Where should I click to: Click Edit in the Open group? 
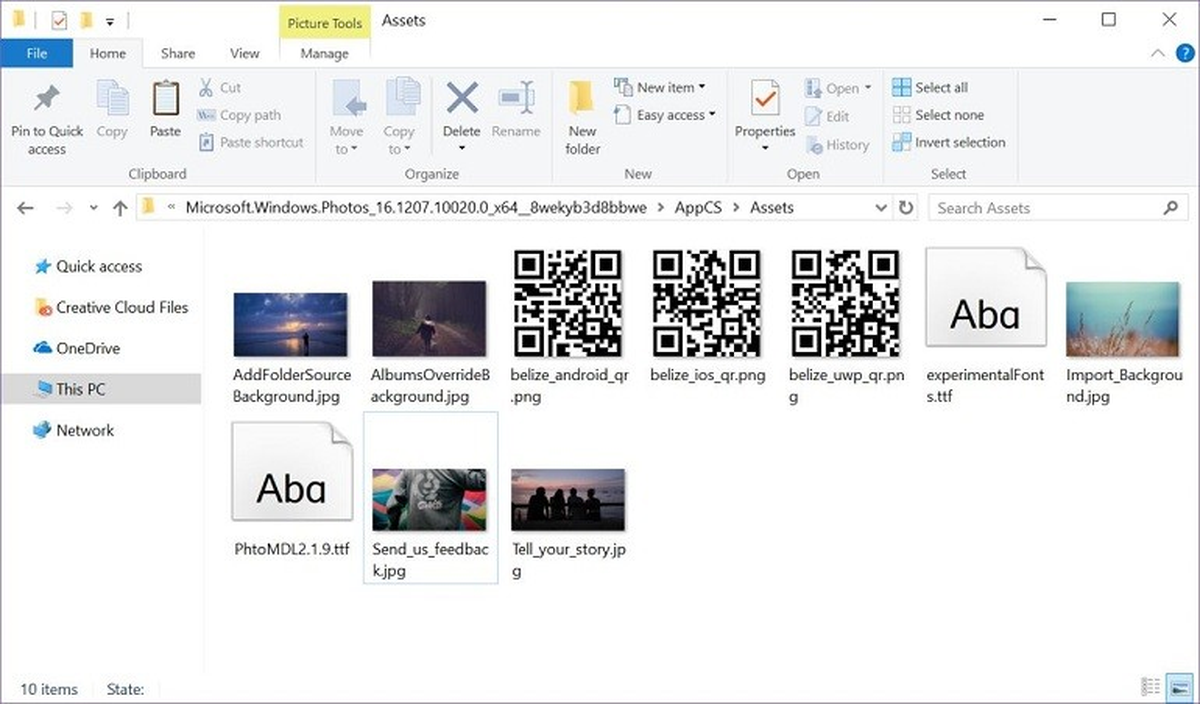pyautogui.click(x=827, y=116)
